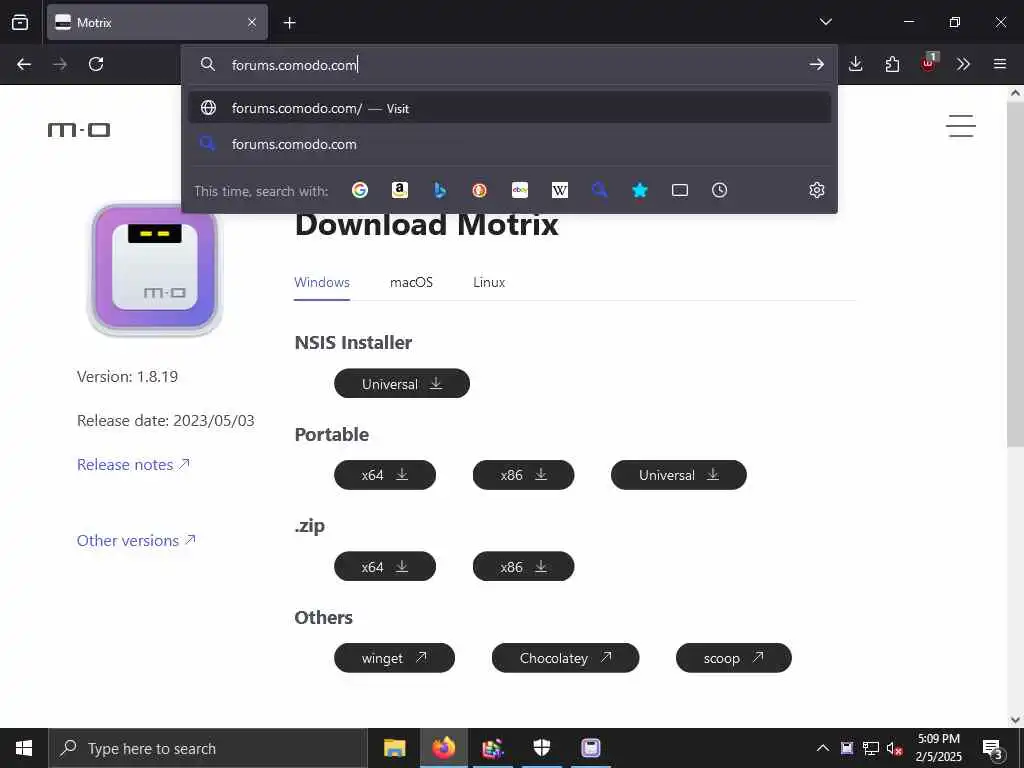The height and width of the screenshot is (768, 1024).
Task: Open search settings gear icon
Action: (x=816, y=190)
